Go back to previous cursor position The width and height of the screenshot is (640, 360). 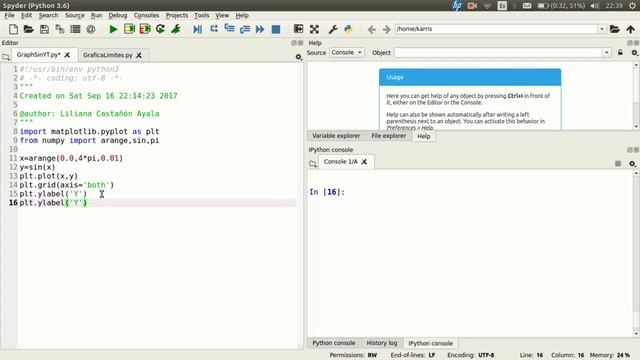[371, 29]
